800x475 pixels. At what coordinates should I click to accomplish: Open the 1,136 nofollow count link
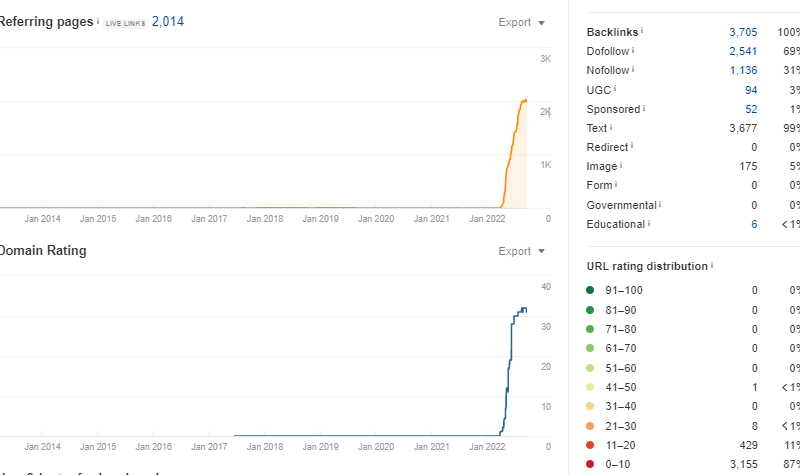(x=743, y=70)
